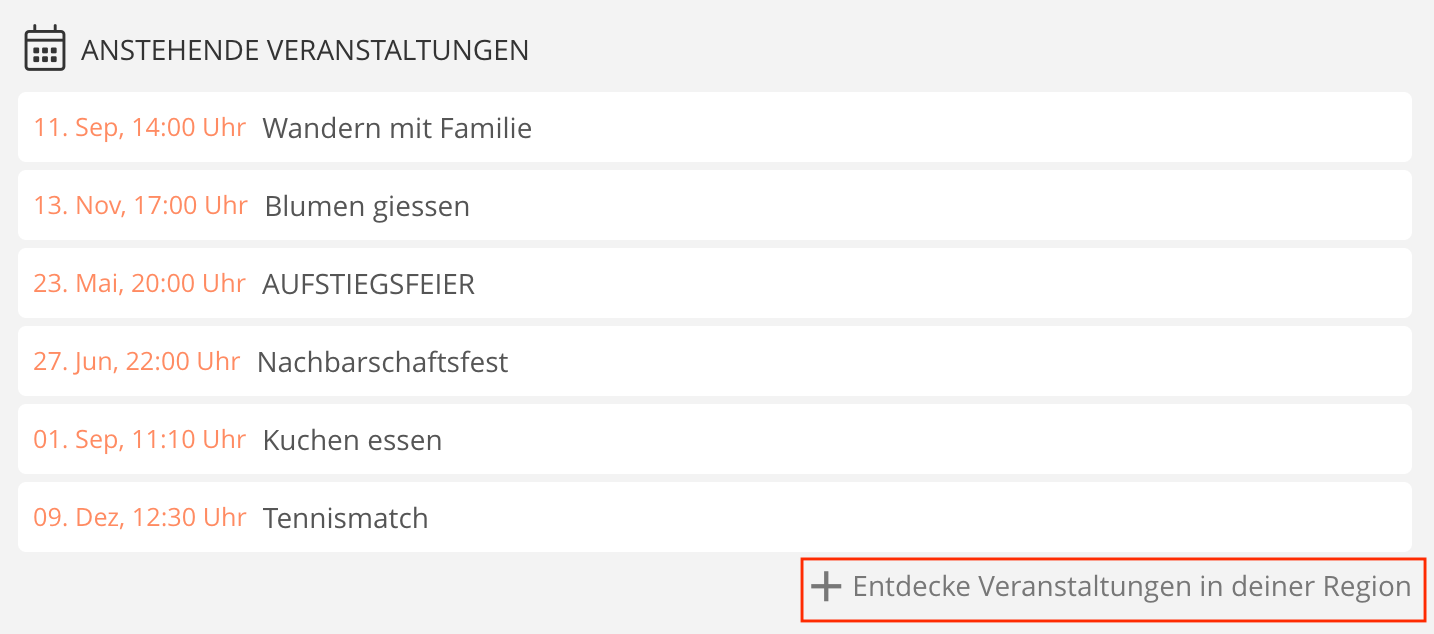Screen dimensions: 1434x634
Task: Select the Kuchen essen event
Action: [352, 440]
